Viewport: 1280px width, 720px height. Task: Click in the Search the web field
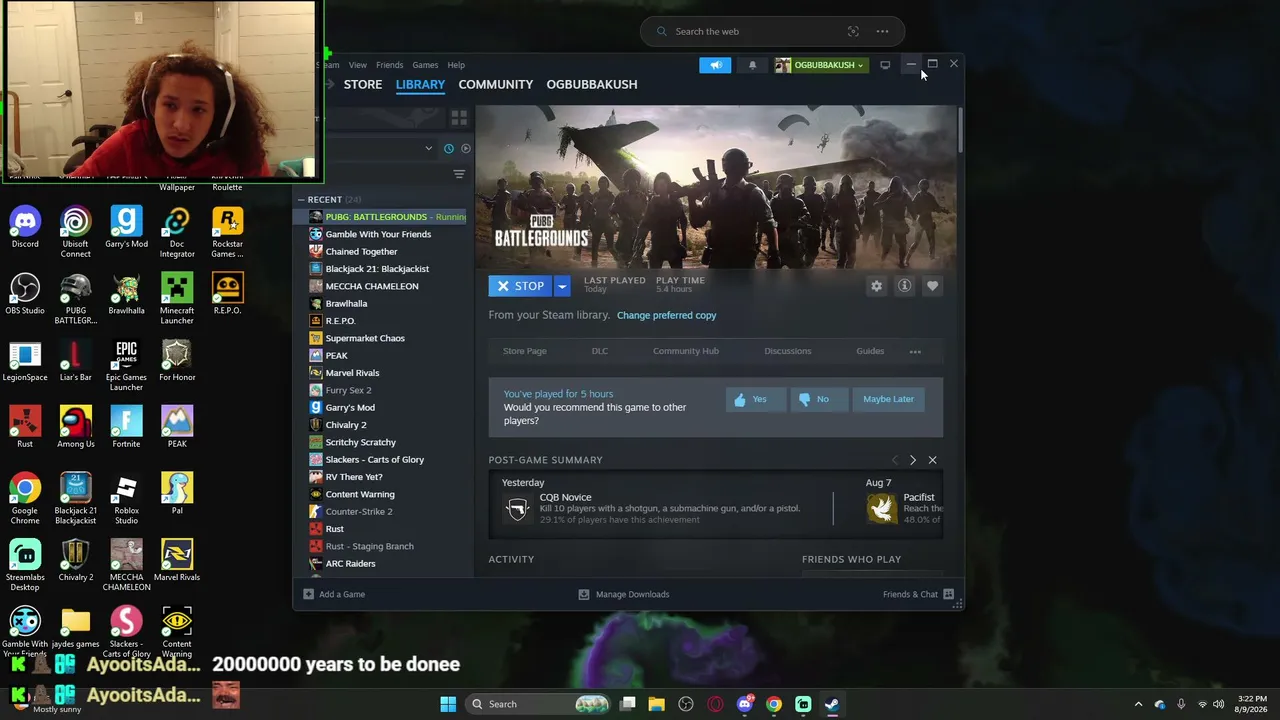coord(772,31)
